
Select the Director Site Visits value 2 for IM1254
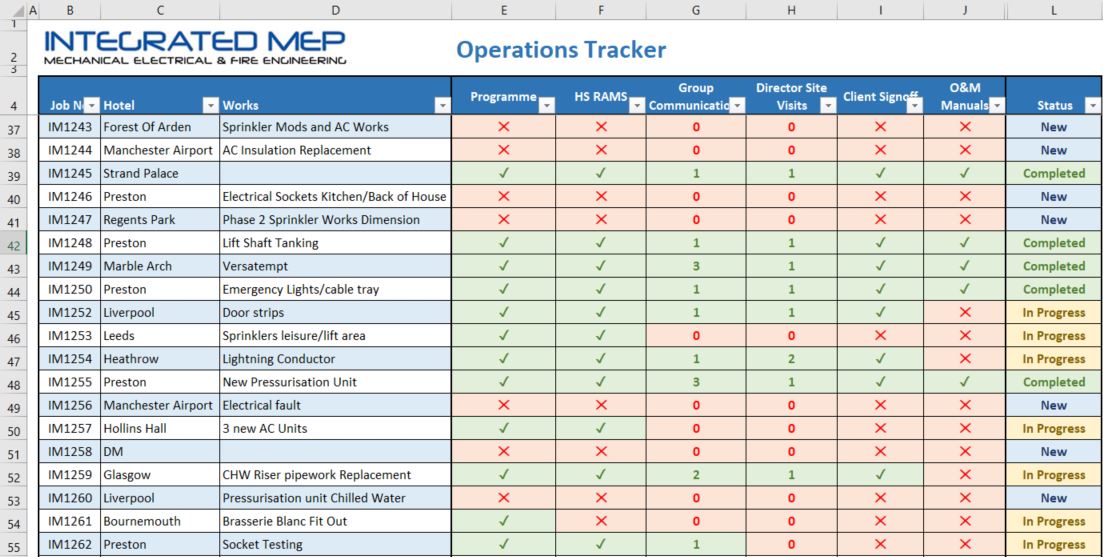(791, 359)
